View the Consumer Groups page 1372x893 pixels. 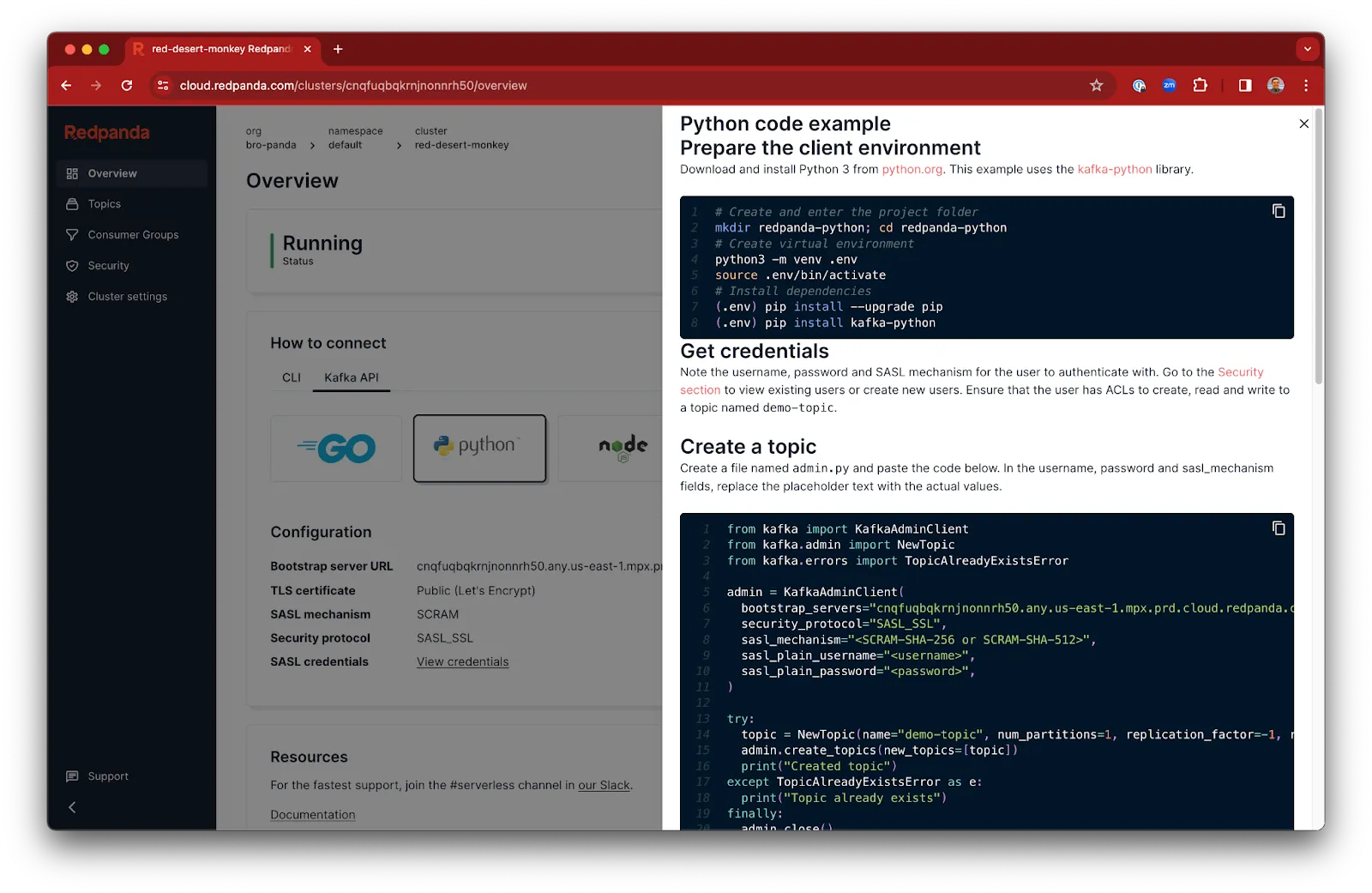[x=132, y=234]
